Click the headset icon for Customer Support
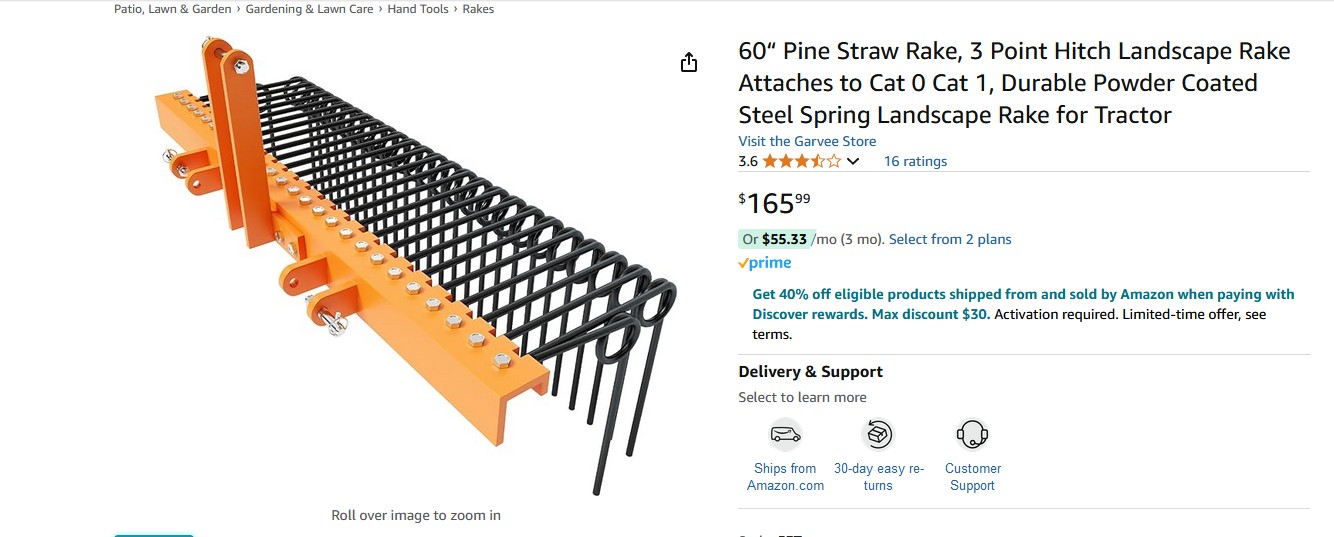The image size is (1334, 537). [x=972, y=435]
